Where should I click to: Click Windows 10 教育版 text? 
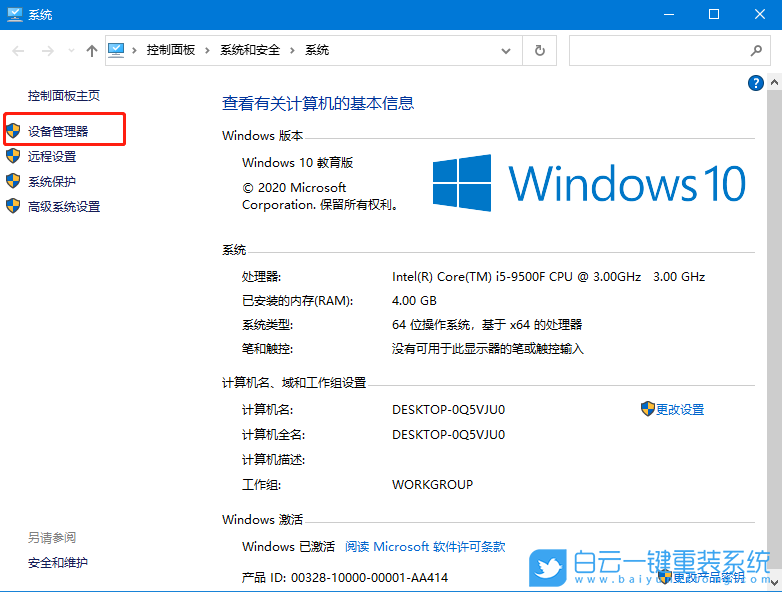click(298, 163)
